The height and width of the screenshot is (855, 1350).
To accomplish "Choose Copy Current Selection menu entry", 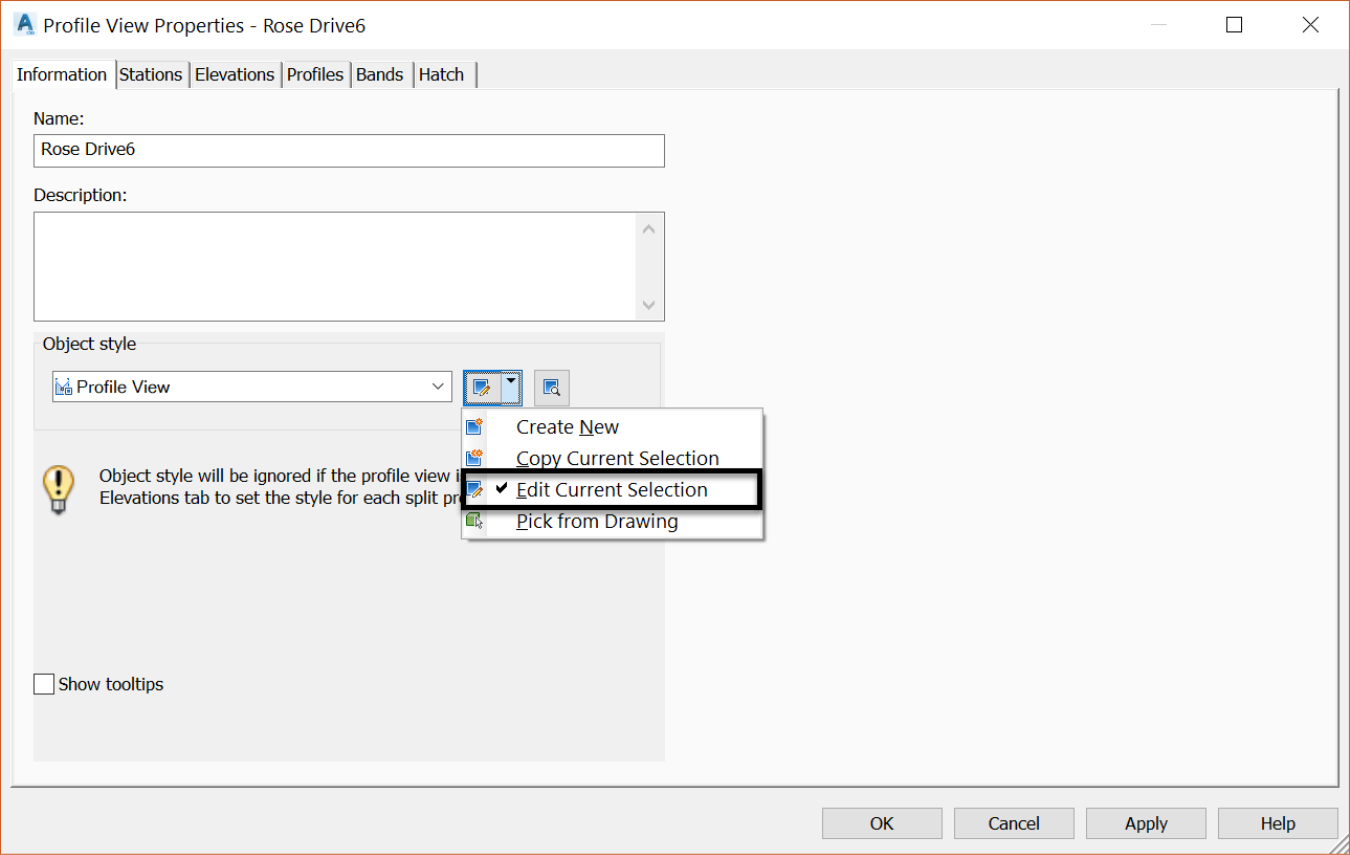I will (612, 458).
